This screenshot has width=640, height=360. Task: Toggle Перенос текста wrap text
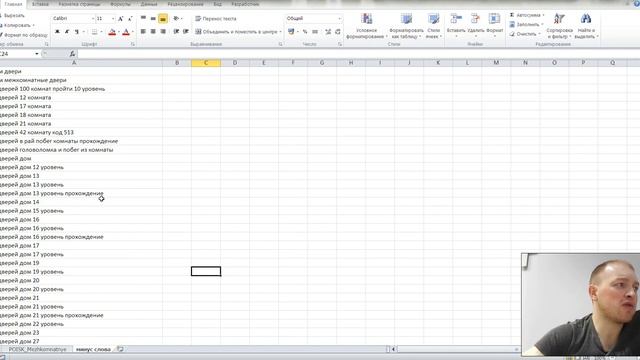point(216,19)
